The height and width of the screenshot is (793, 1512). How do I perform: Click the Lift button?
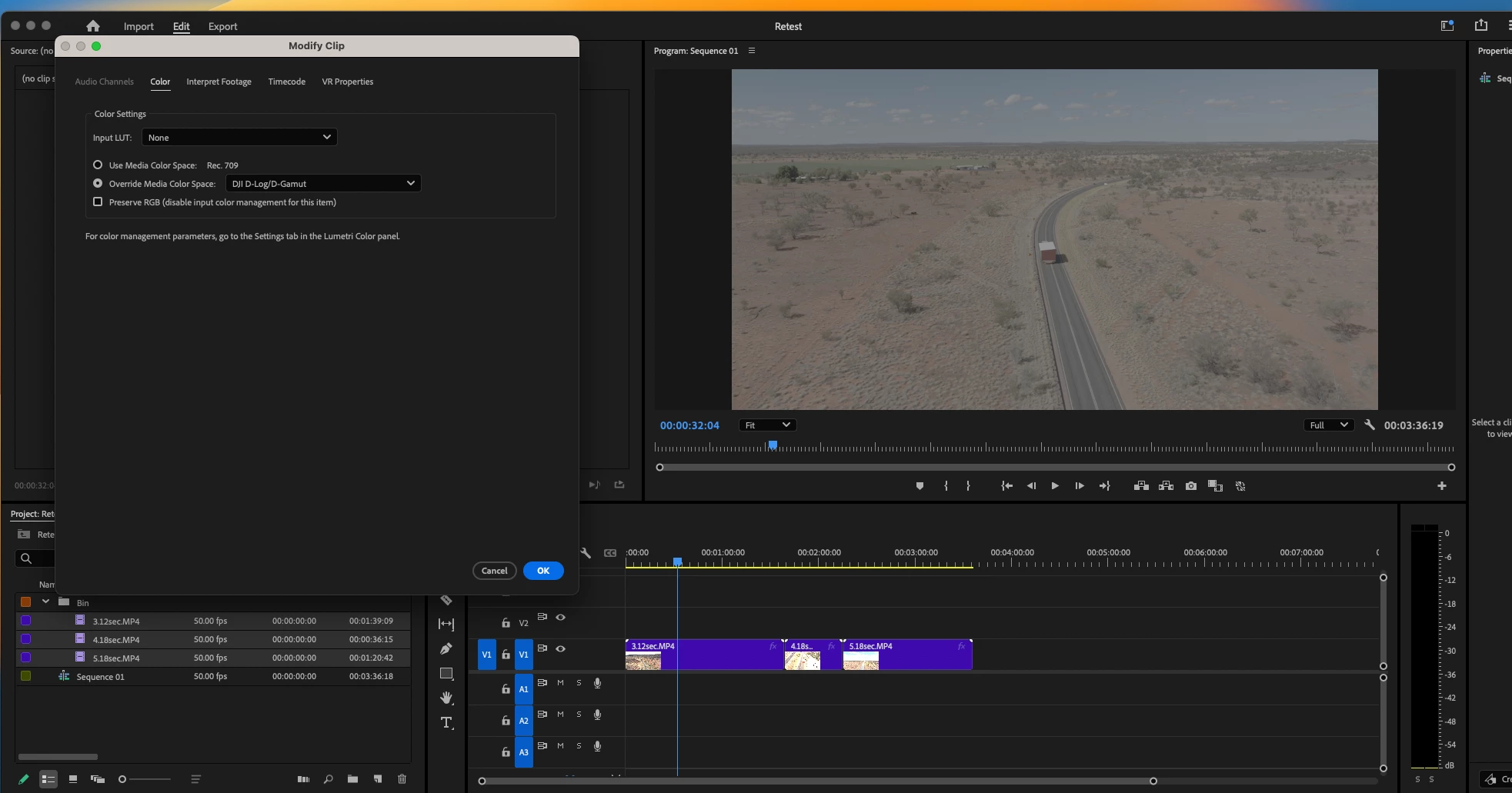[1141, 486]
